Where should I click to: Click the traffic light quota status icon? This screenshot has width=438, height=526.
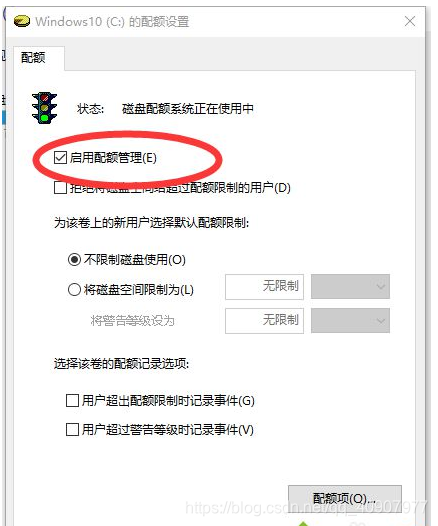coord(44,108)
